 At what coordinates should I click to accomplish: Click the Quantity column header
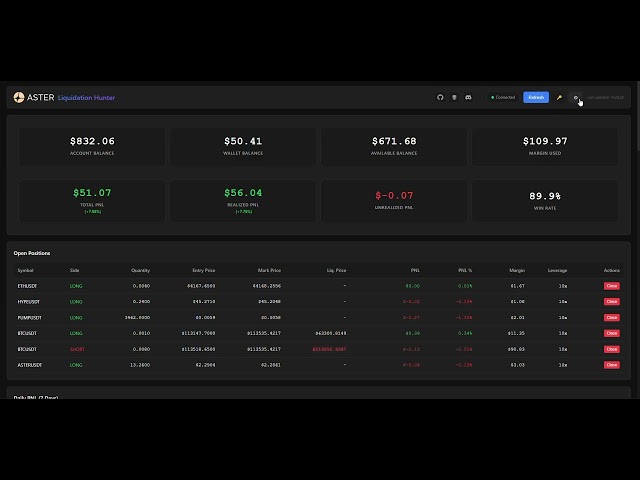click(x=140, y=270)
